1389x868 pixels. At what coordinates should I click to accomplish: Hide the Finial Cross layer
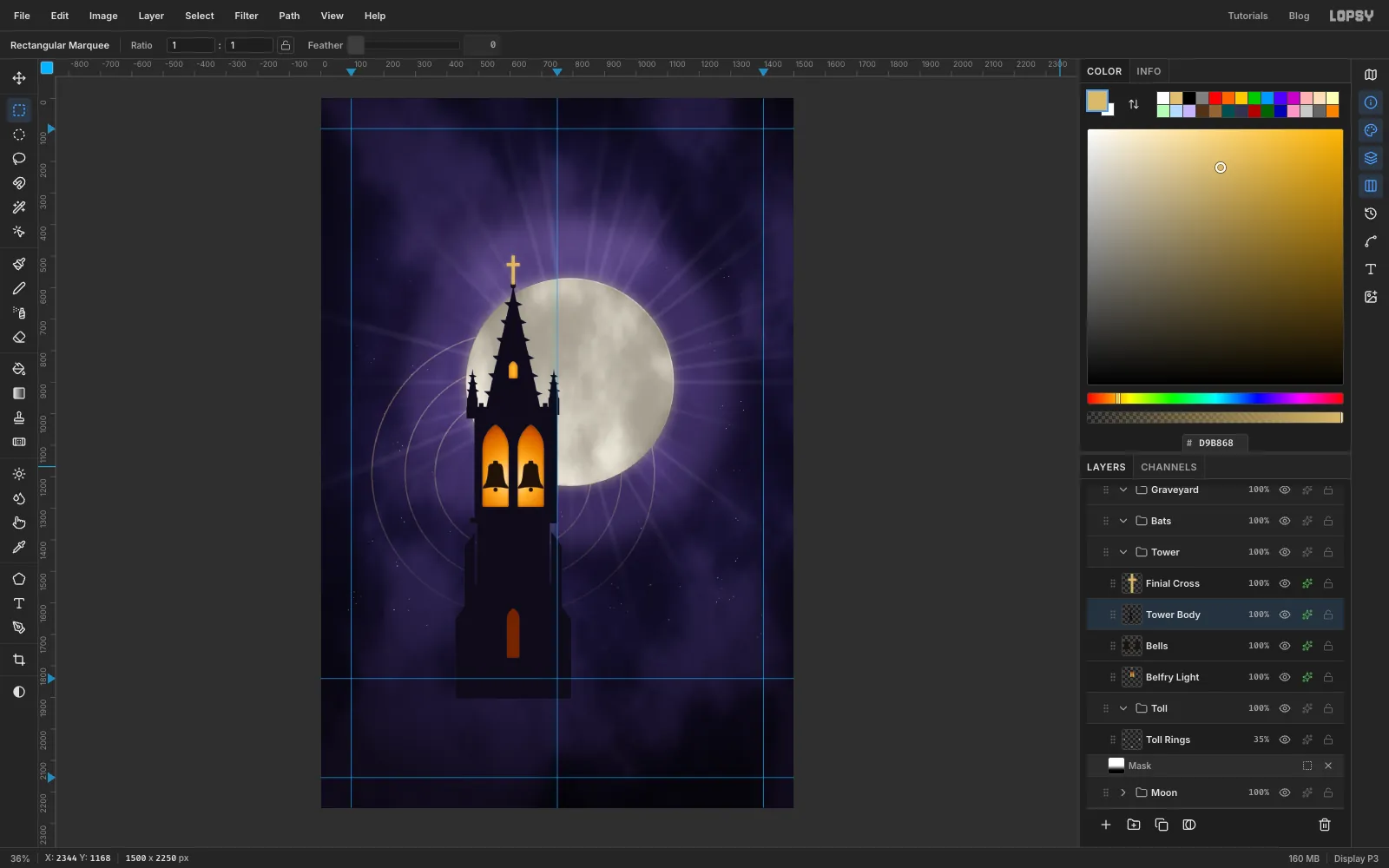(1285, 583)
